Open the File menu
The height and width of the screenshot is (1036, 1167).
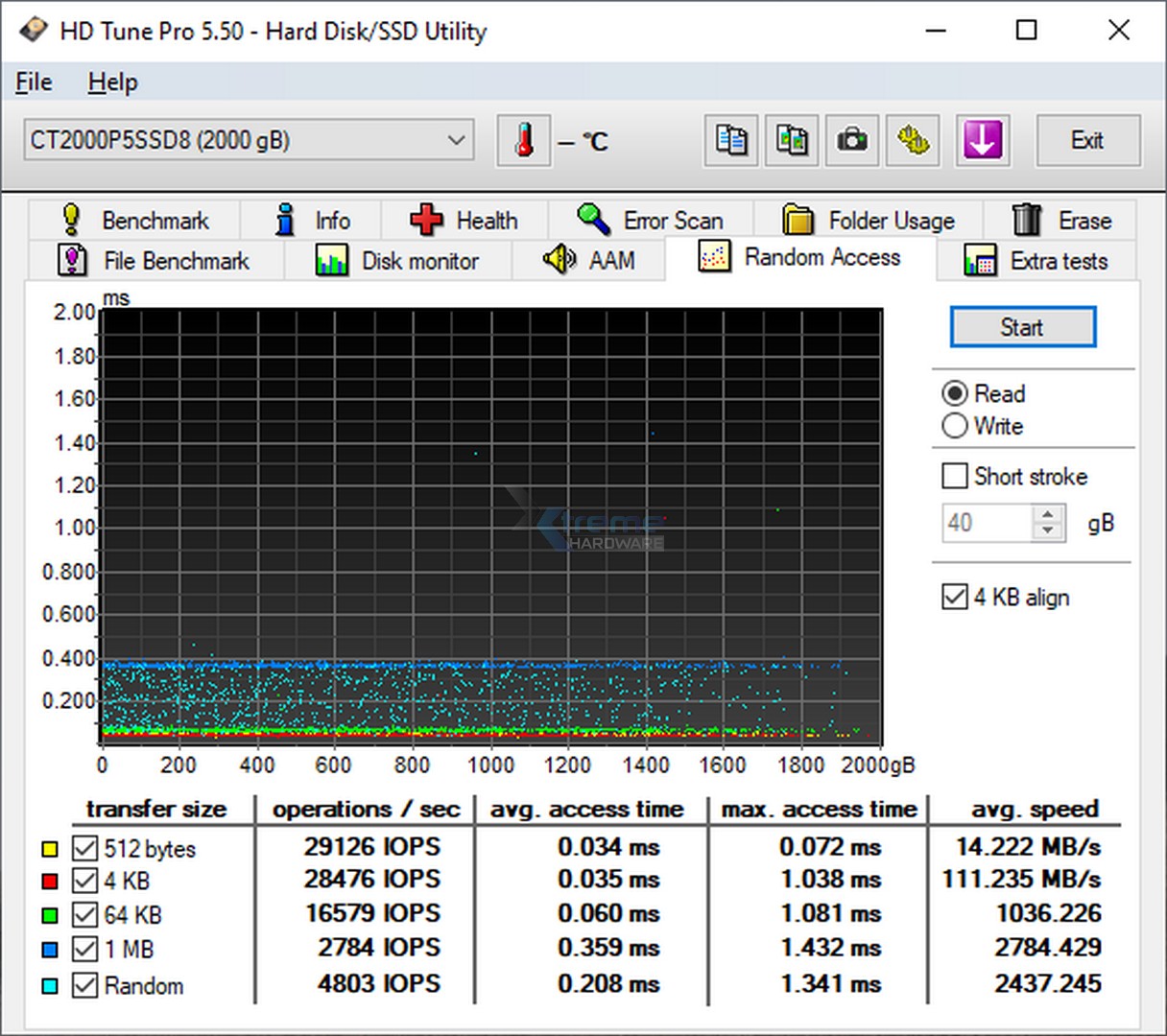[33, 82]
